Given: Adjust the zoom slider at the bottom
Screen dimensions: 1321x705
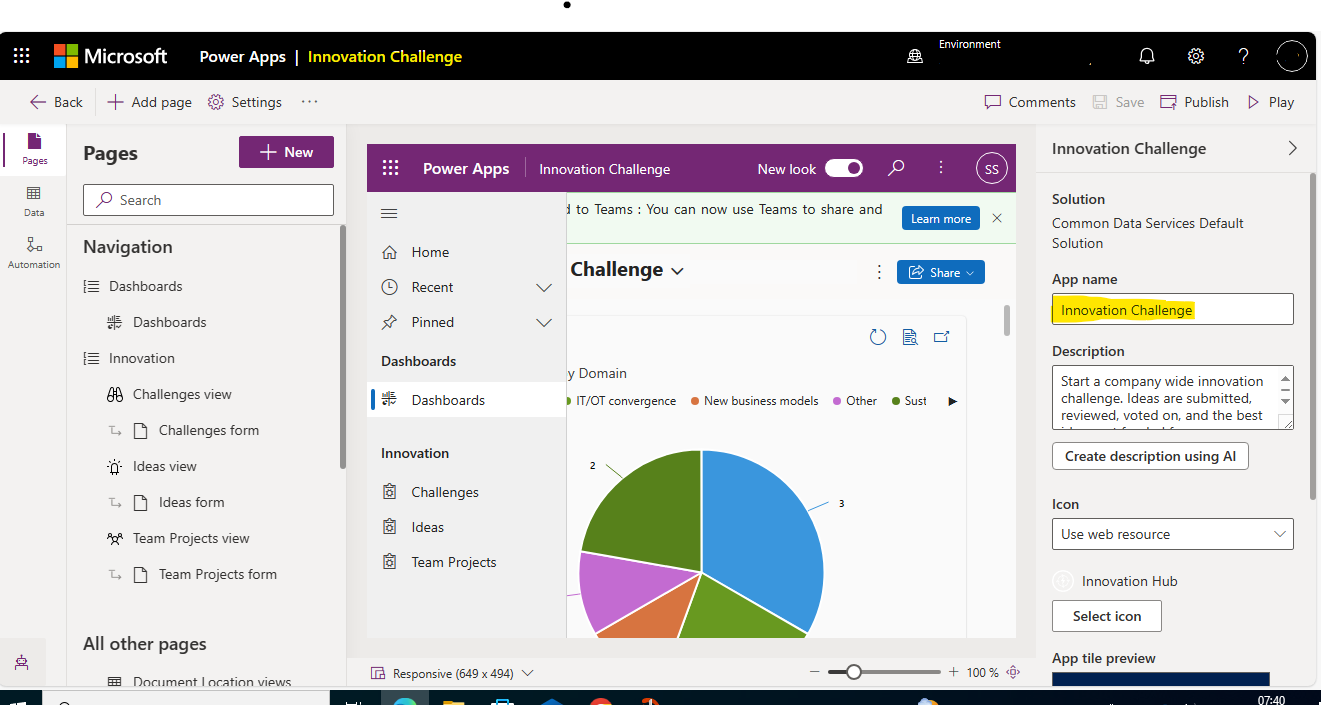Looking at the screenshot, I should [x=853, y=672].
